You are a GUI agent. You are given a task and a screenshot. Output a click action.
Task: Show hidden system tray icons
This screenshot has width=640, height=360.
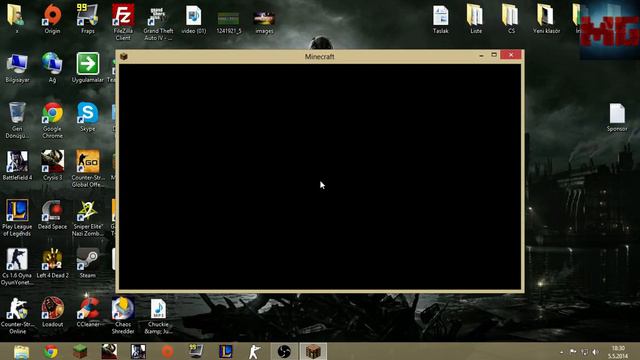click(x=562, y=352)
